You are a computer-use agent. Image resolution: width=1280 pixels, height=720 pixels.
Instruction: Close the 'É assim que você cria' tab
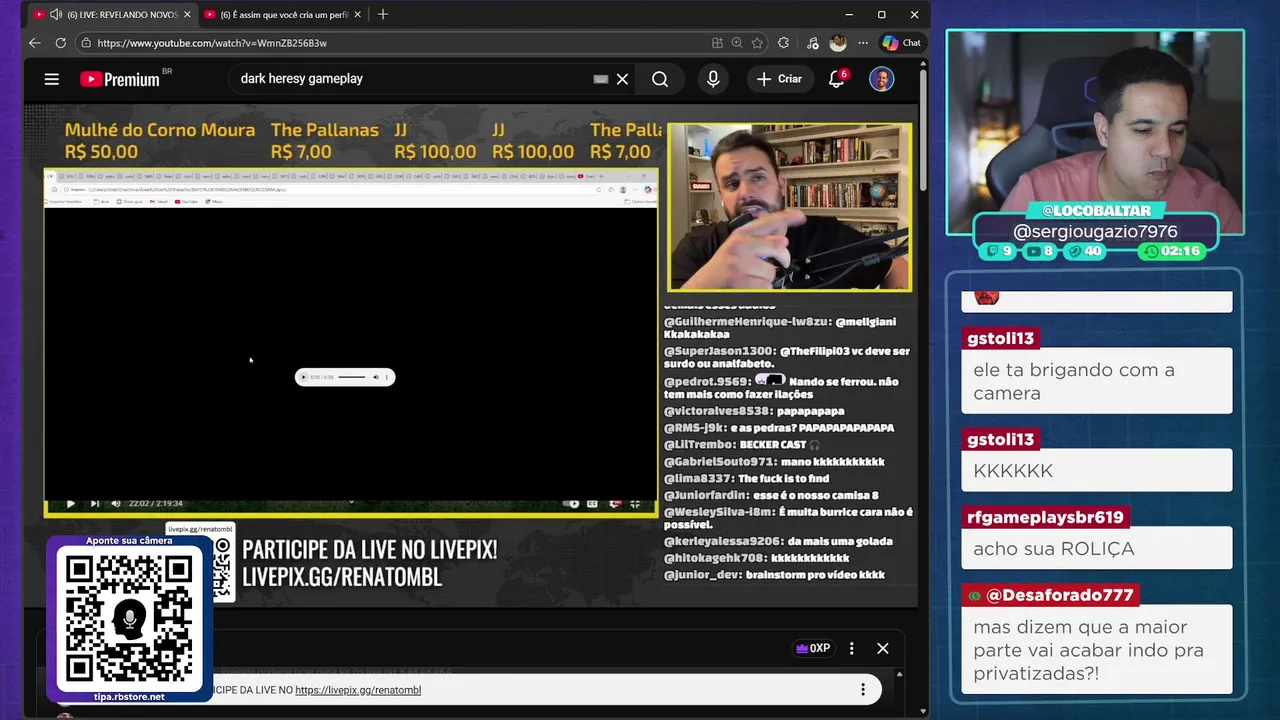pos(357,15)
